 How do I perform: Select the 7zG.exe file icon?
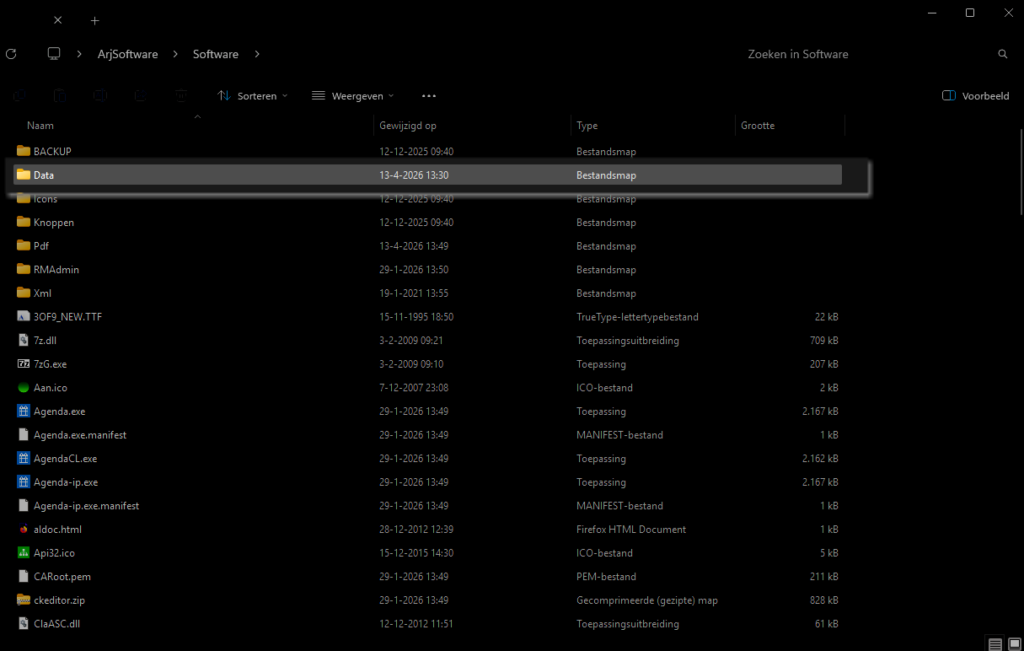coord(24,364)
